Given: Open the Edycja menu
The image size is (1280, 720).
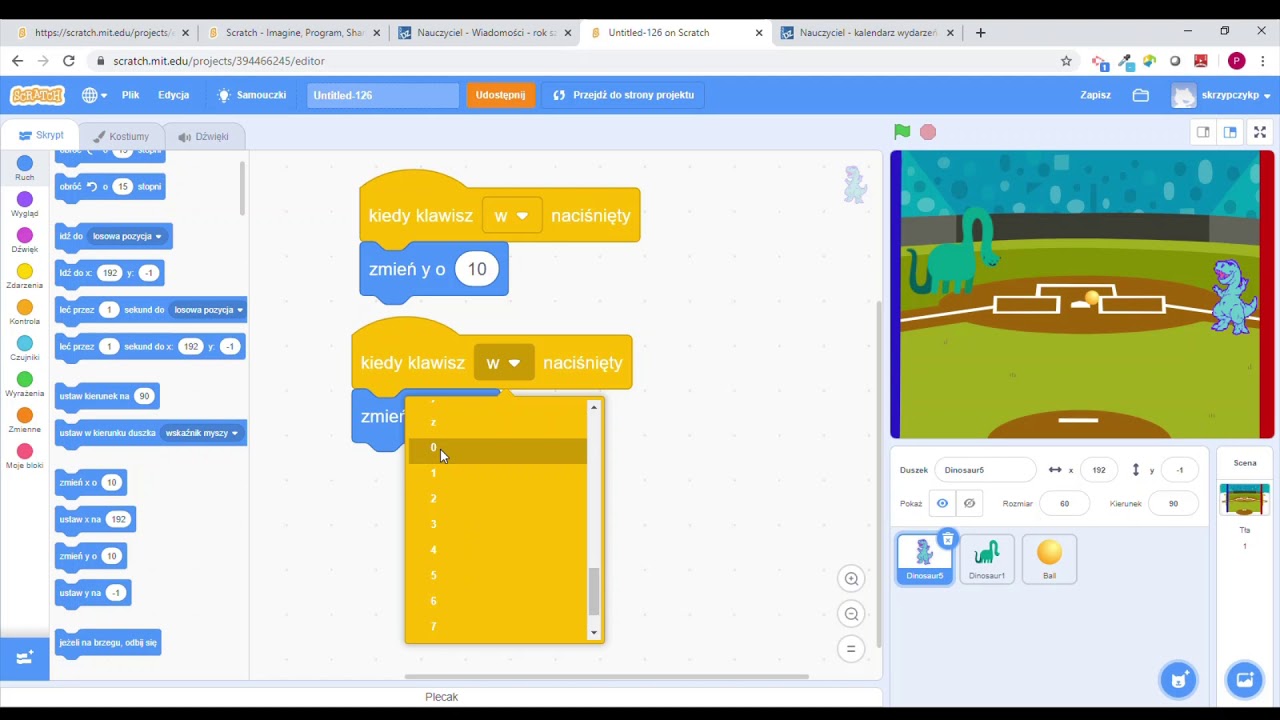Looking at the screenshot, I should tap(173, 95).
